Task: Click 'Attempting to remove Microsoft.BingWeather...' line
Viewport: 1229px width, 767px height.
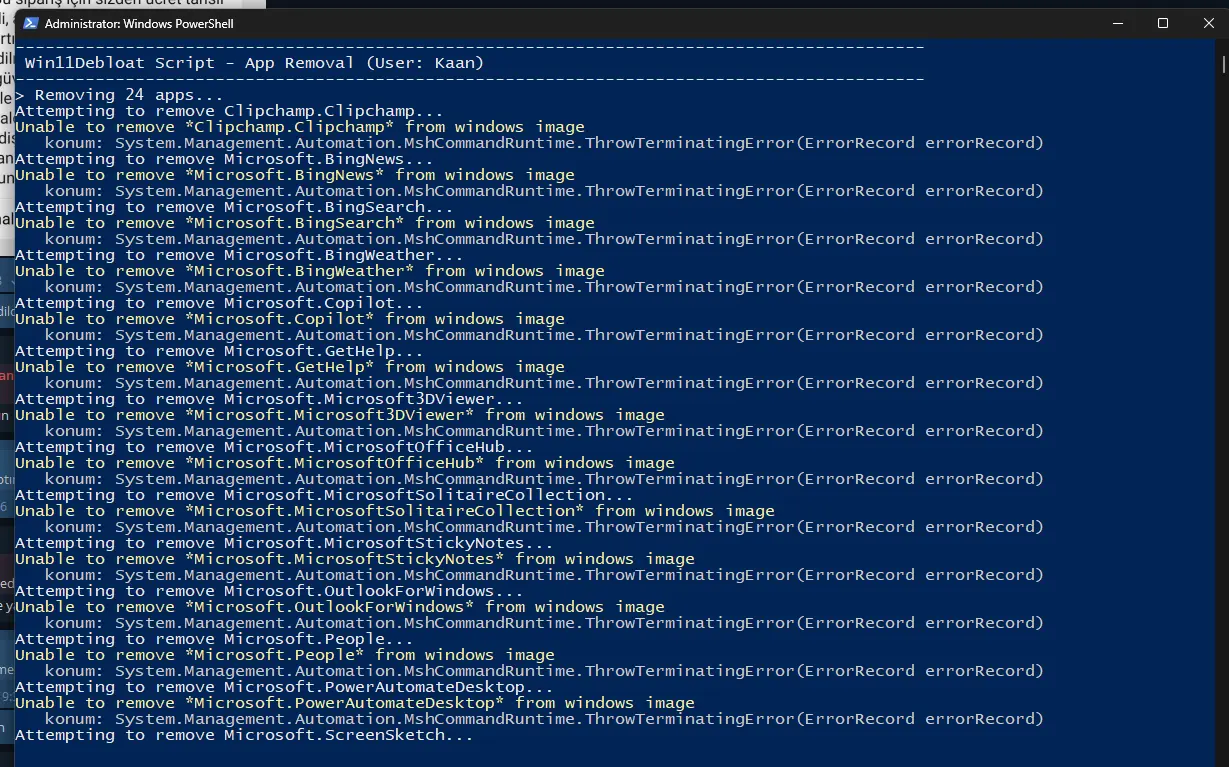Action: click(239, 255)
